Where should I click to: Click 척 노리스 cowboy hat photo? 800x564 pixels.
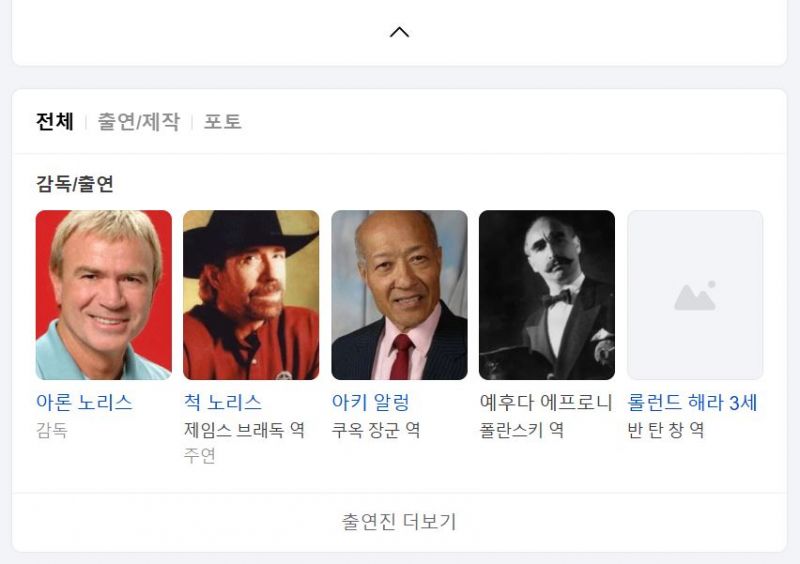(x=251, y=295)
